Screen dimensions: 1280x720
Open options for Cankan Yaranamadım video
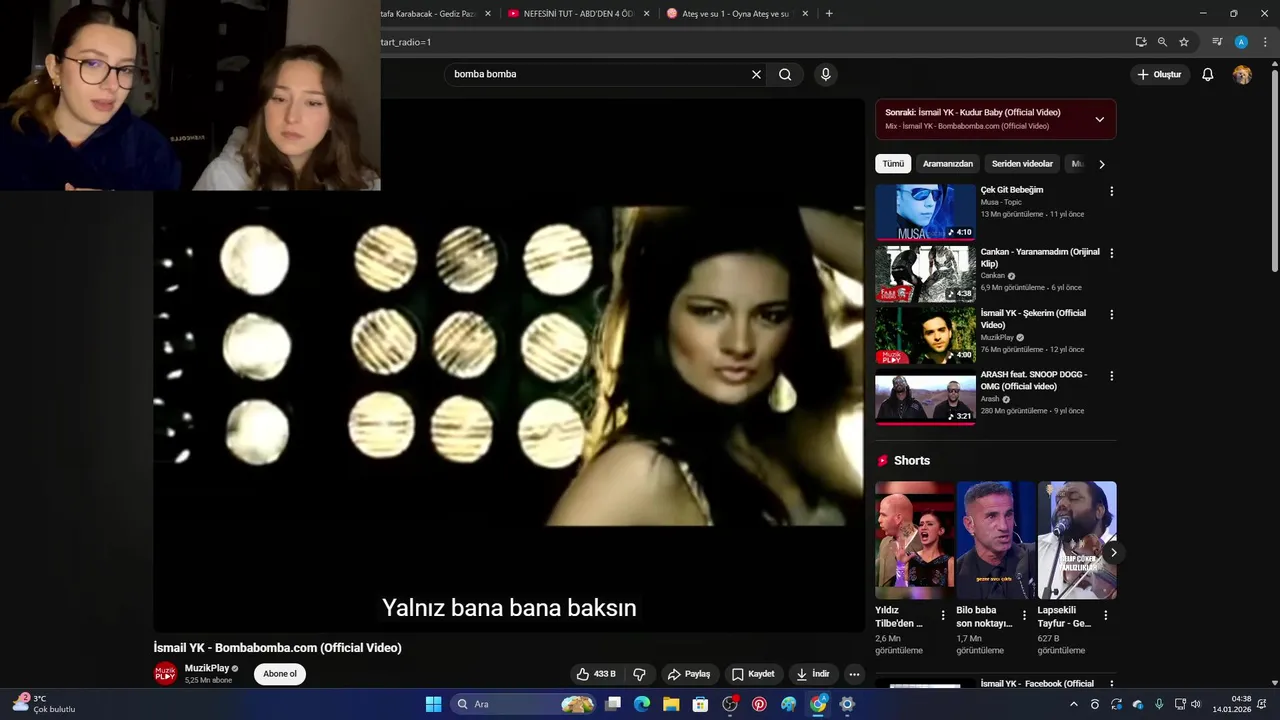pos(1111,253)
